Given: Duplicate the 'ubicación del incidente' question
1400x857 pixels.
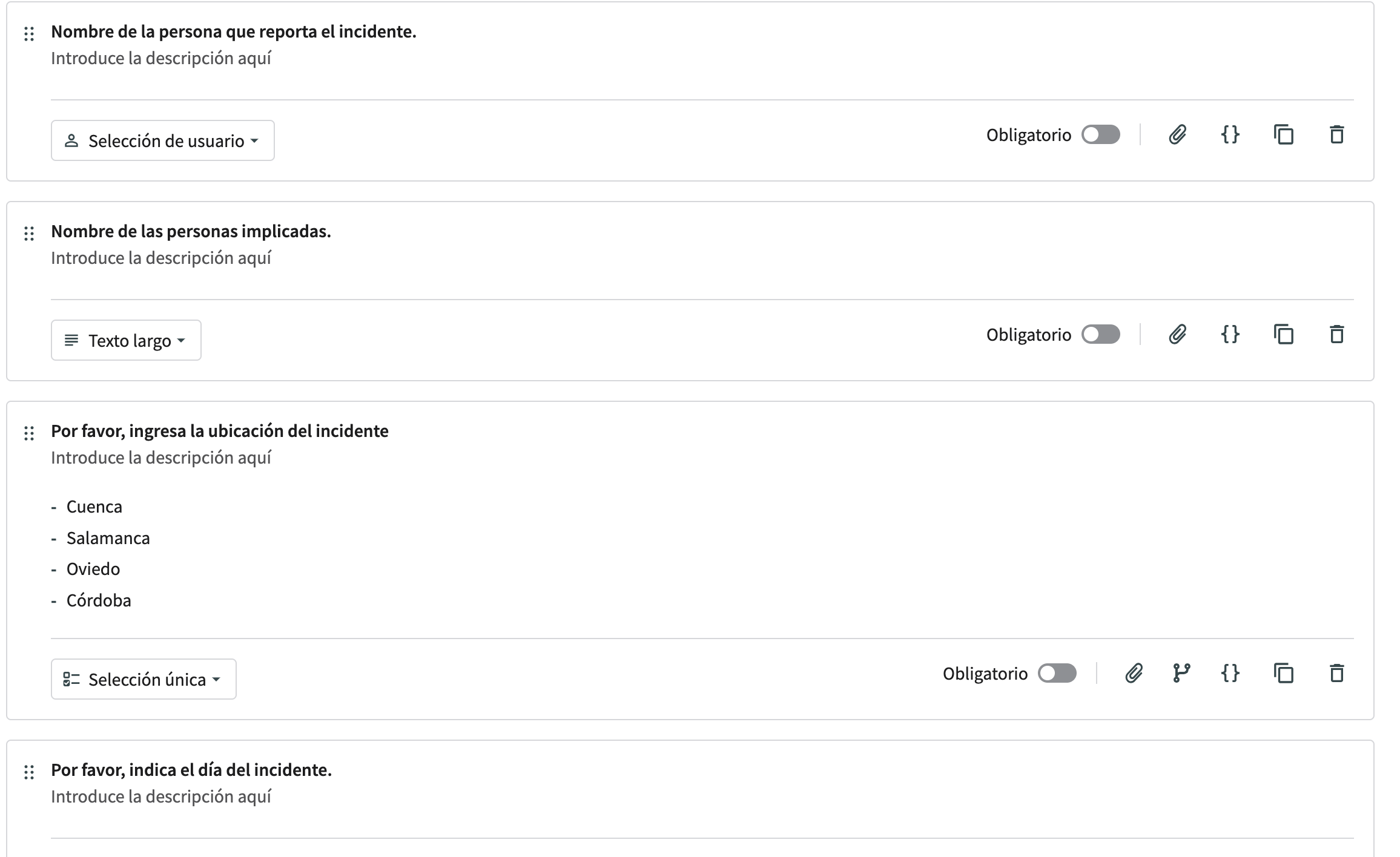Looking at the screenshot, I should (1284, 673).
